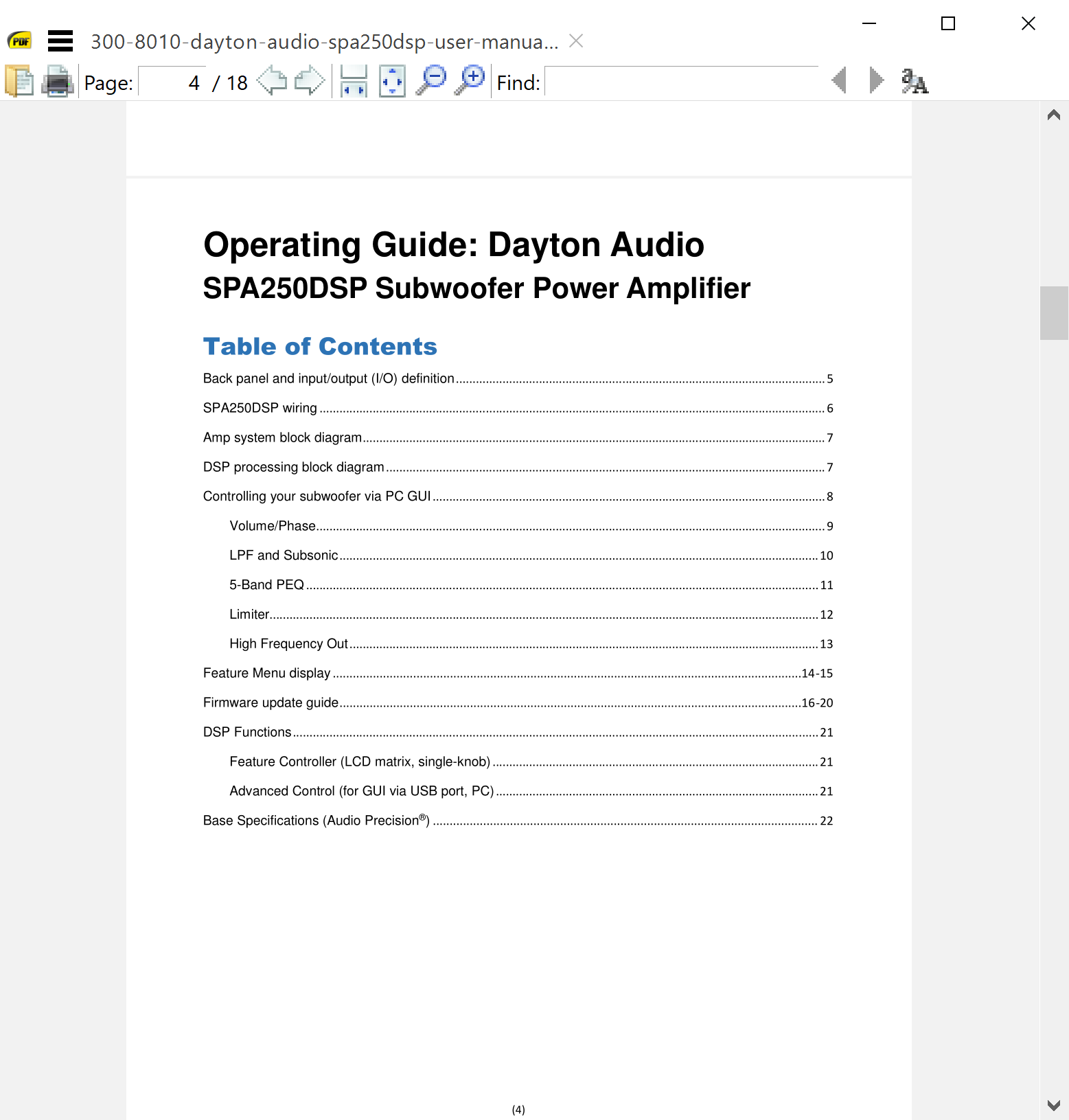Image resolution: width=1069 pixels, height=1120 pixels.
Task: Open Base Specifications (Audio Precision) entry
Action: [x=518, y=821]
